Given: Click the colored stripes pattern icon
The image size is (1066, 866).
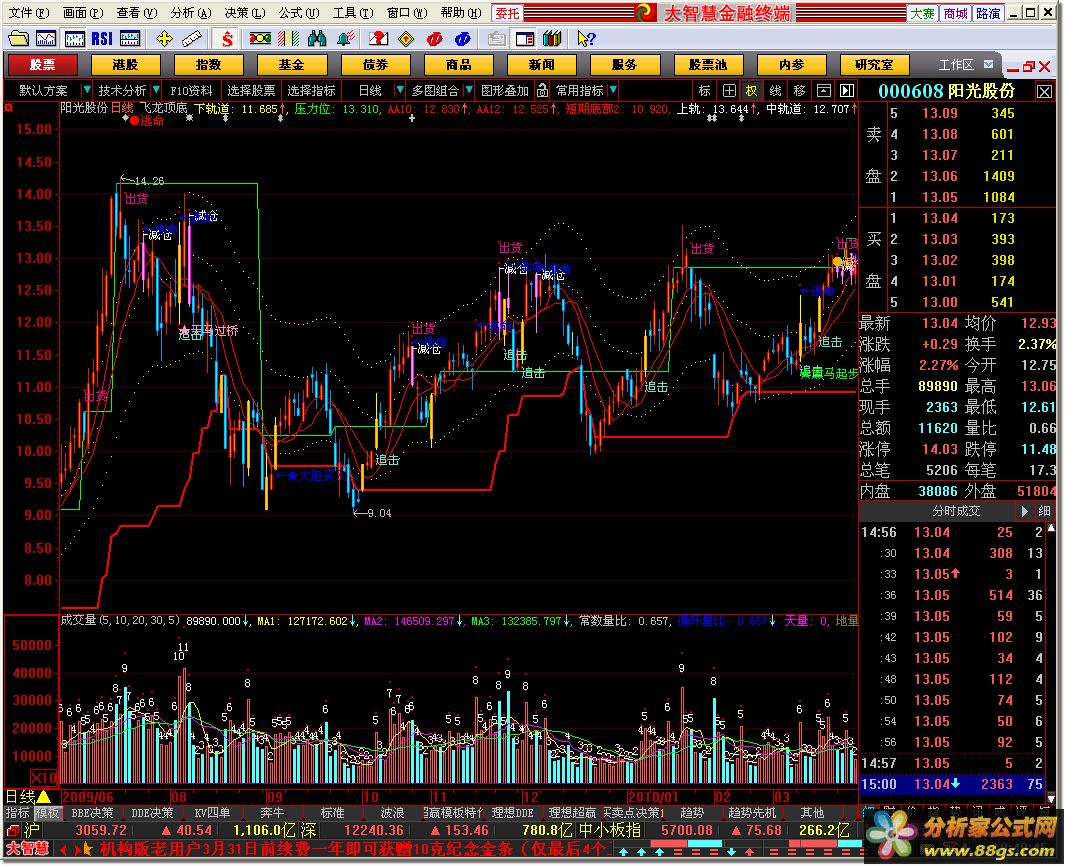Looking at the screenshot, I should pos(288,39).
